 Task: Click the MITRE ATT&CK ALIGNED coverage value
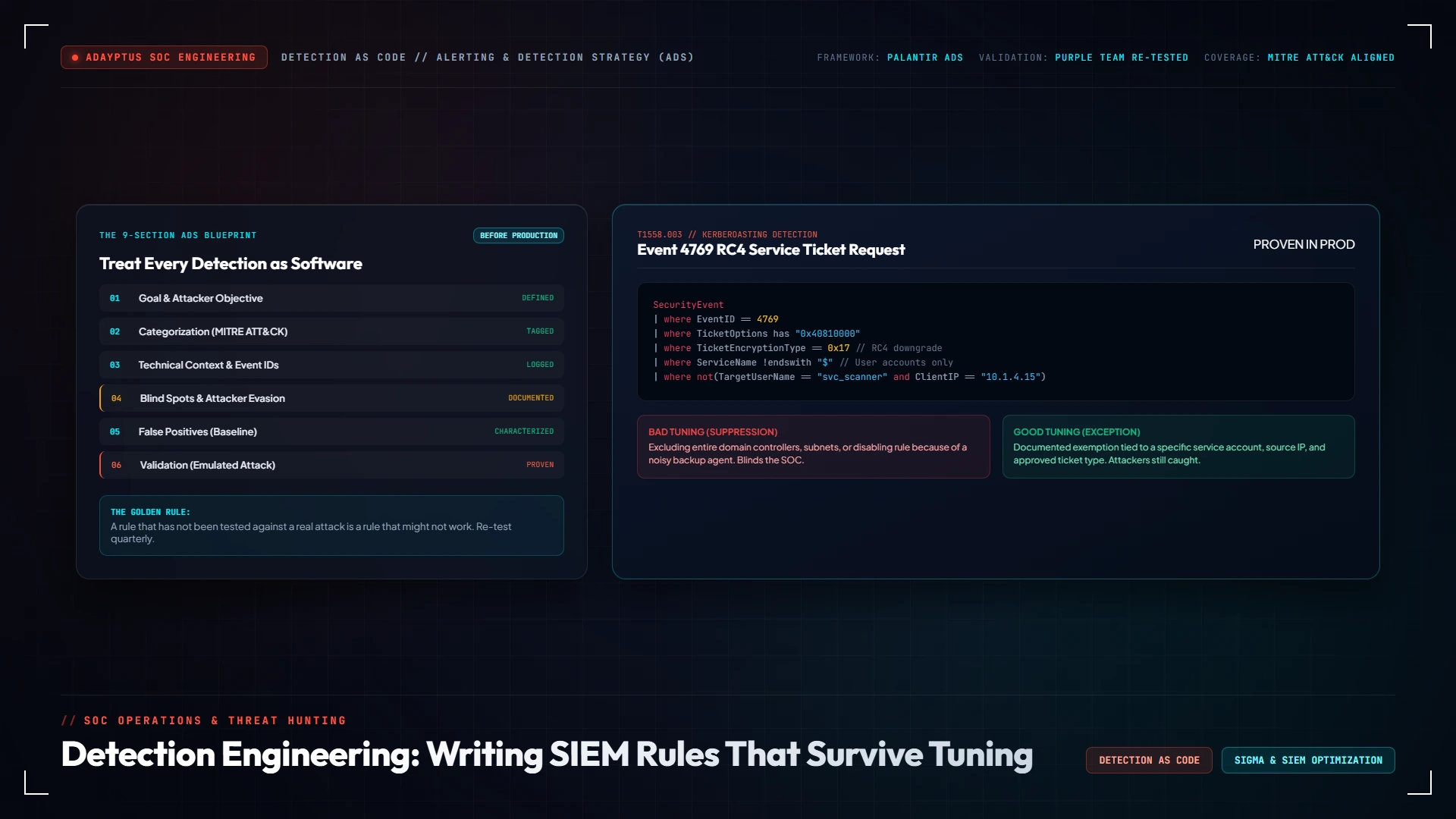tap(1331, 58)
